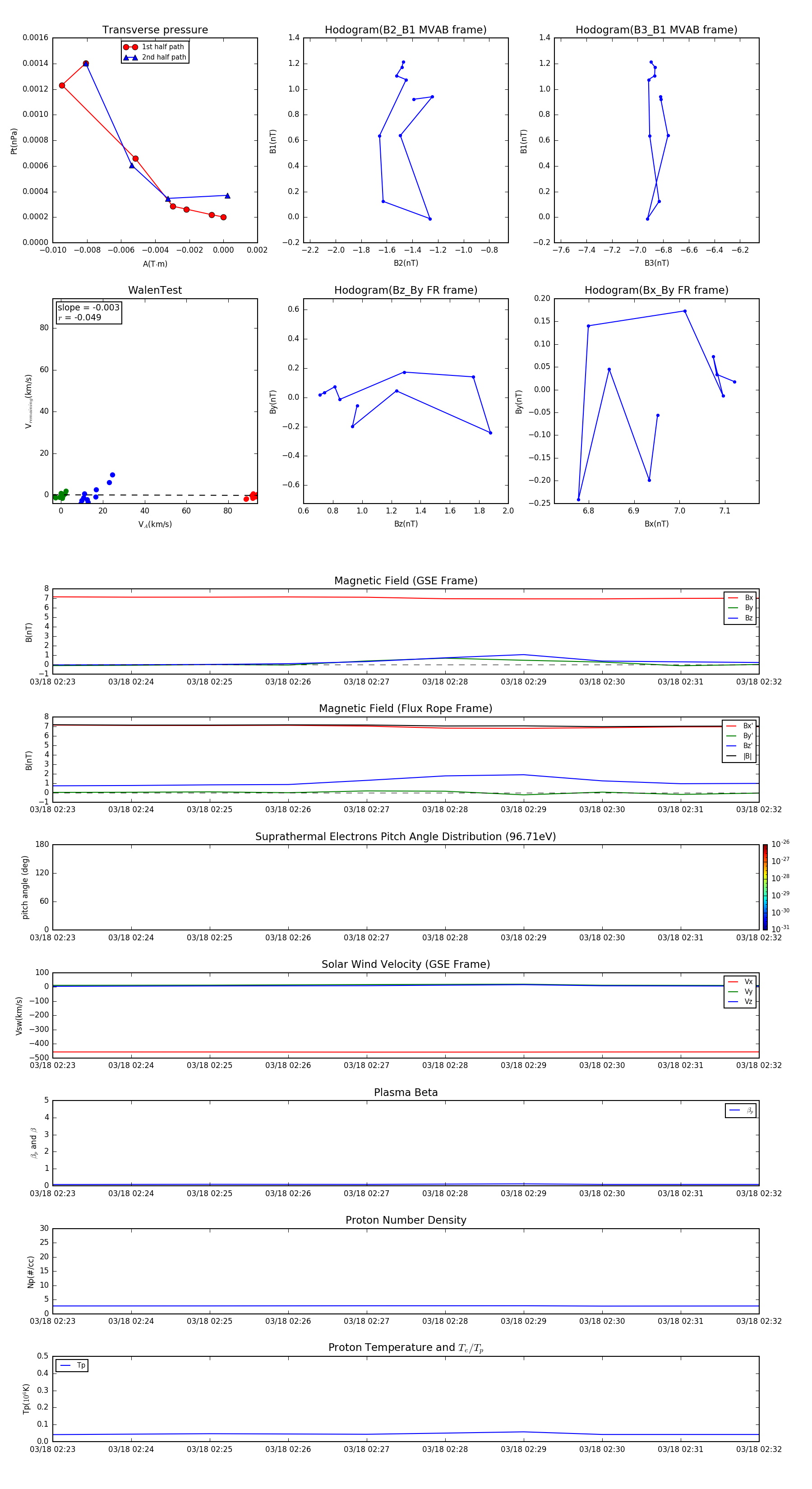Click the rightmost blue triangle in Transverse pressure
The width and height of the screenshot is (812, 1489).
[x=227, y=195]
